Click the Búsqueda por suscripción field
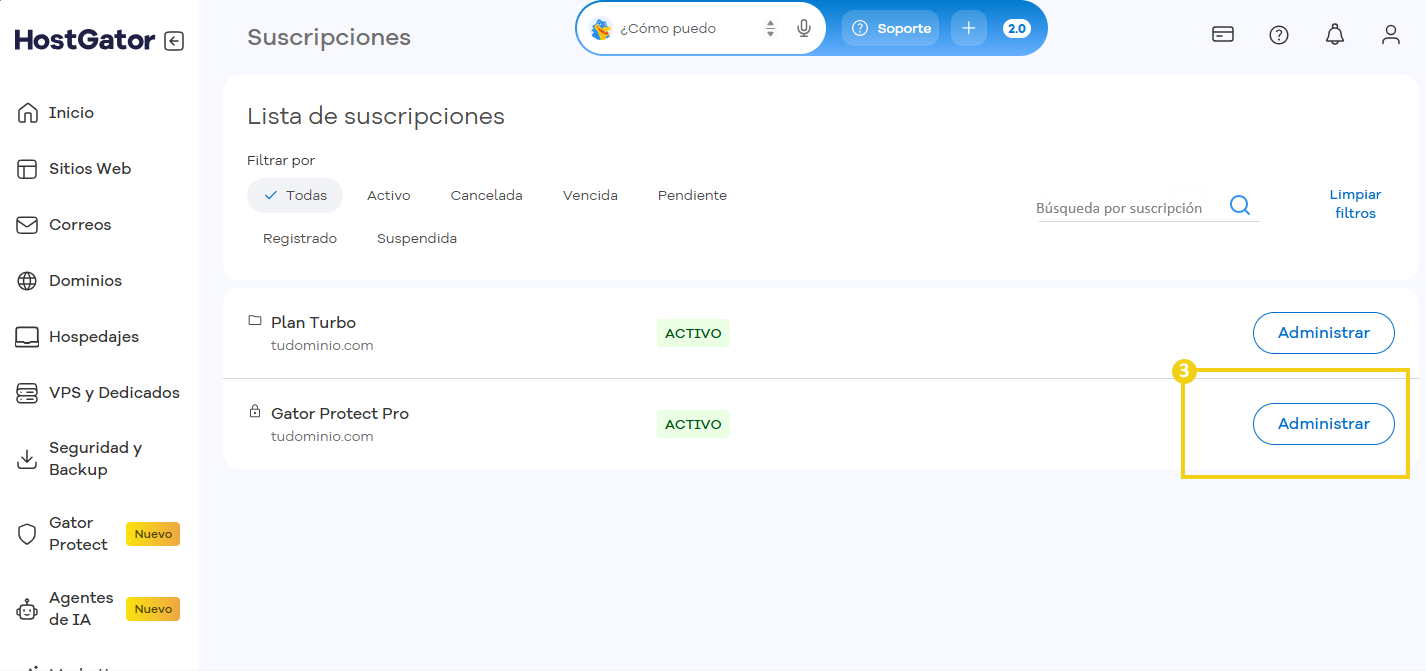Screen dimensions: 1426x671 (x=1128, y=208)
